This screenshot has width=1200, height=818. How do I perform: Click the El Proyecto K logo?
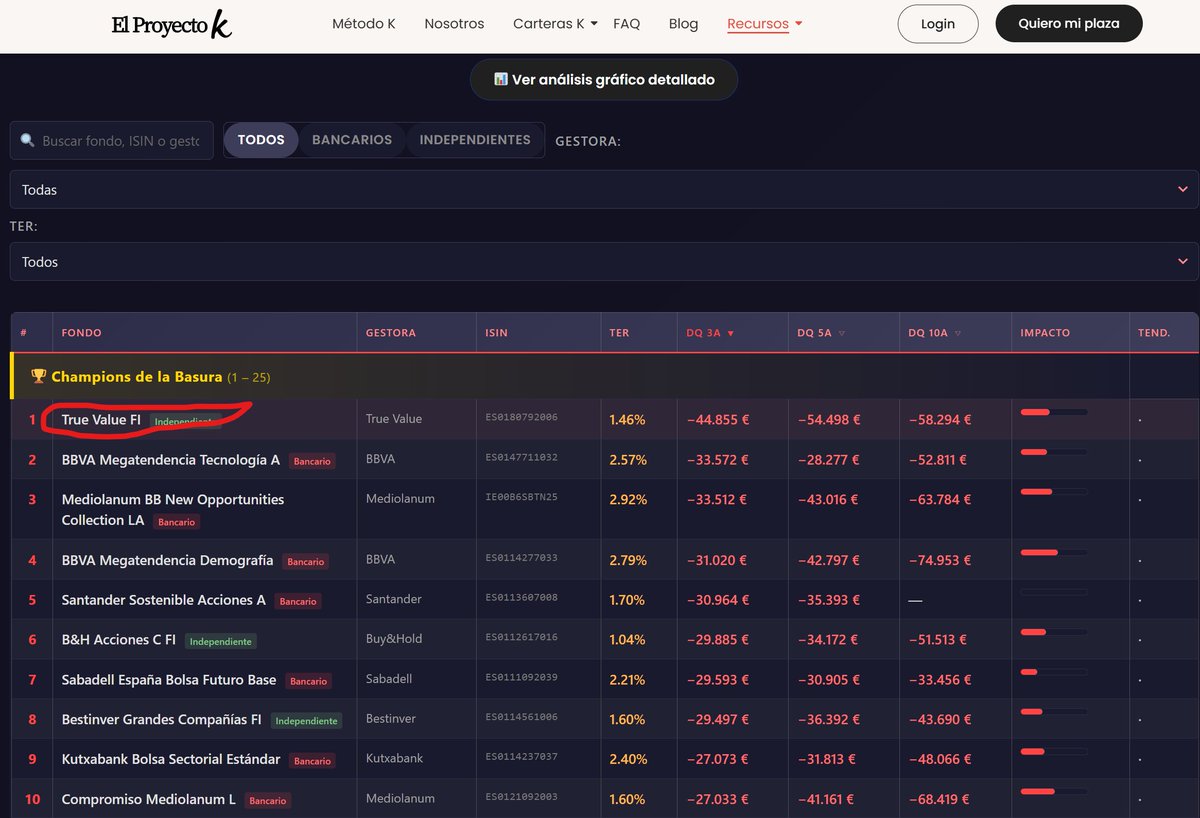(171, 24)
